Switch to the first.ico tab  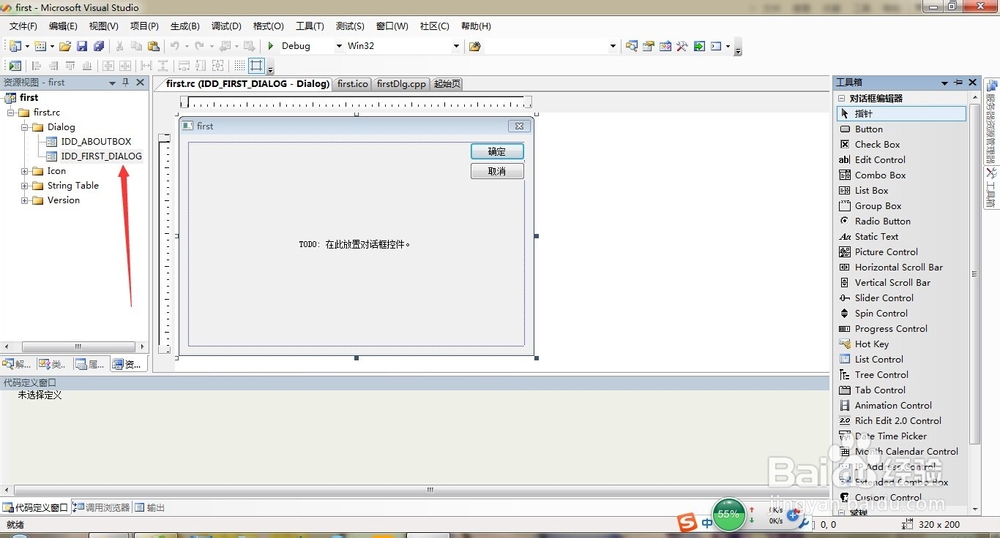[x=353, y=84]
